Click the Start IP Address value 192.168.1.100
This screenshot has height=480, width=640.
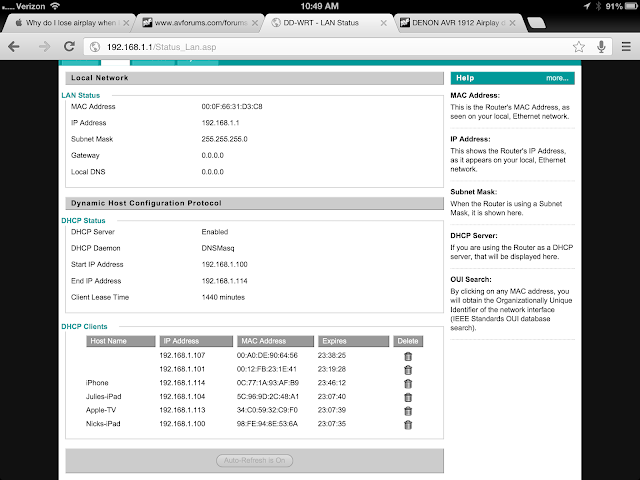[224, 264]
